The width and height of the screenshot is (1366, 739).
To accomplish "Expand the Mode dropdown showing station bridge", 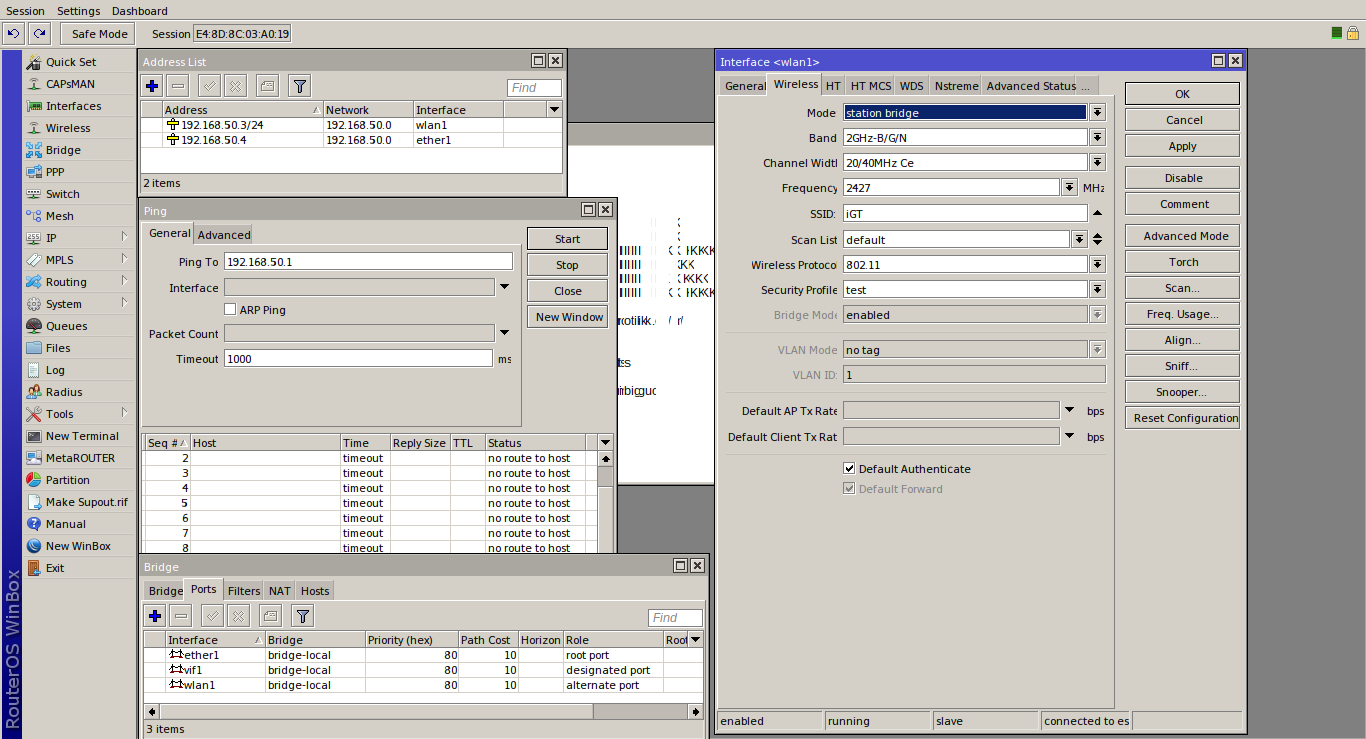I will (1097, 113).
